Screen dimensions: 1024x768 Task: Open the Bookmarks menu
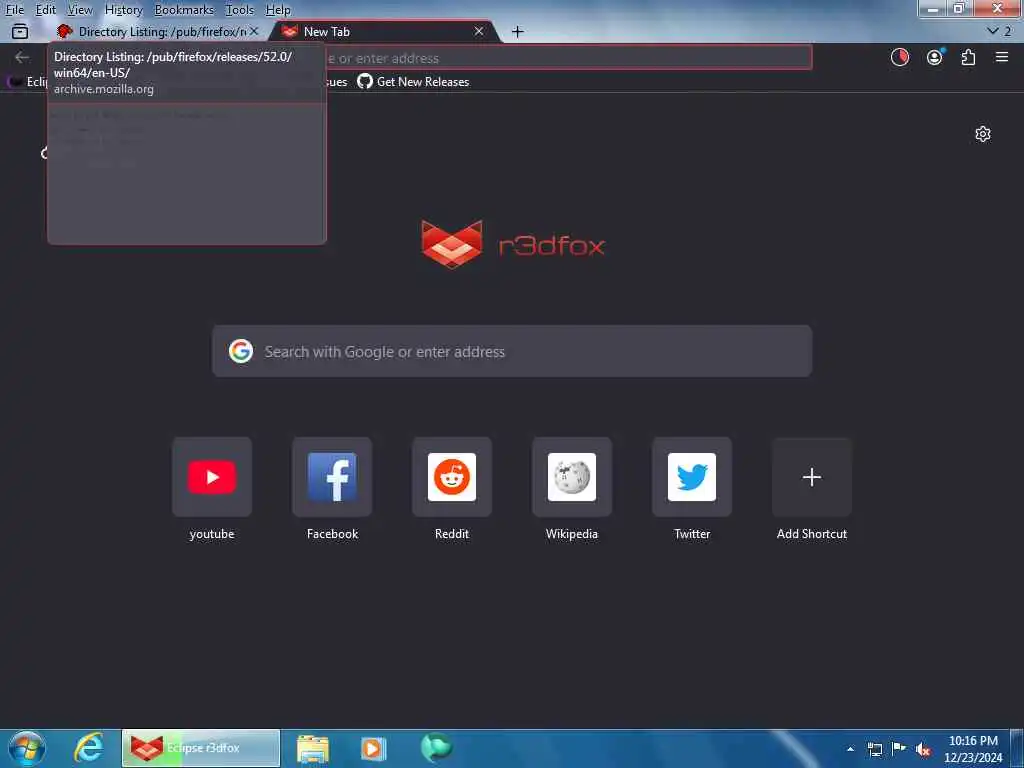(184, 10)
